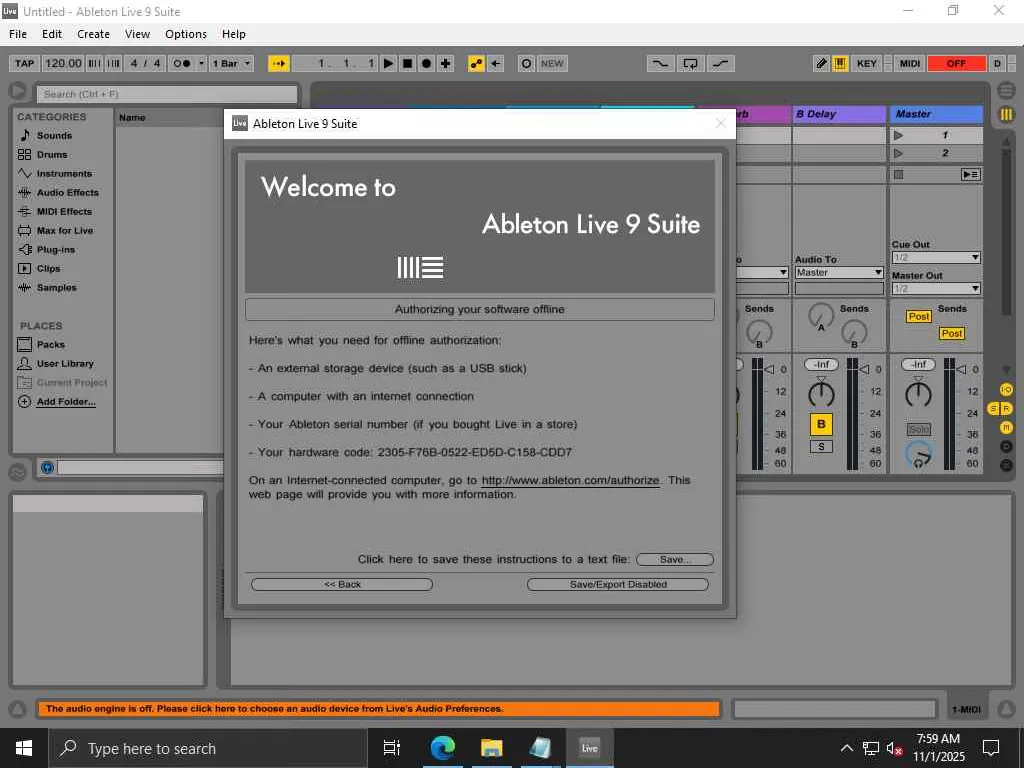1024x768 pixels.
Task: Click the 120.00 tempo field
Action: click(63, 63)
